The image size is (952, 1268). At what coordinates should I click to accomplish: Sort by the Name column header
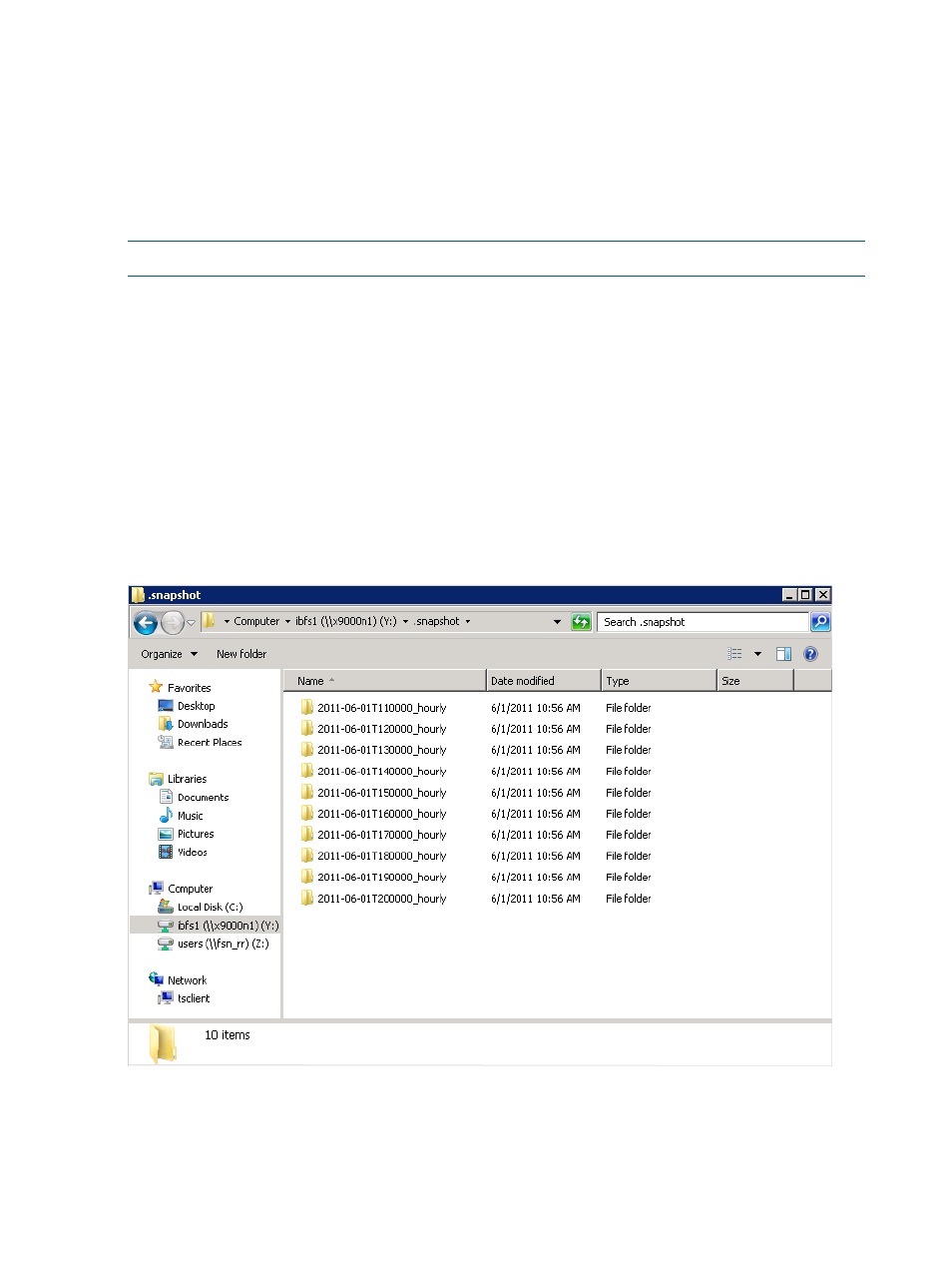(x=385, y=681)
